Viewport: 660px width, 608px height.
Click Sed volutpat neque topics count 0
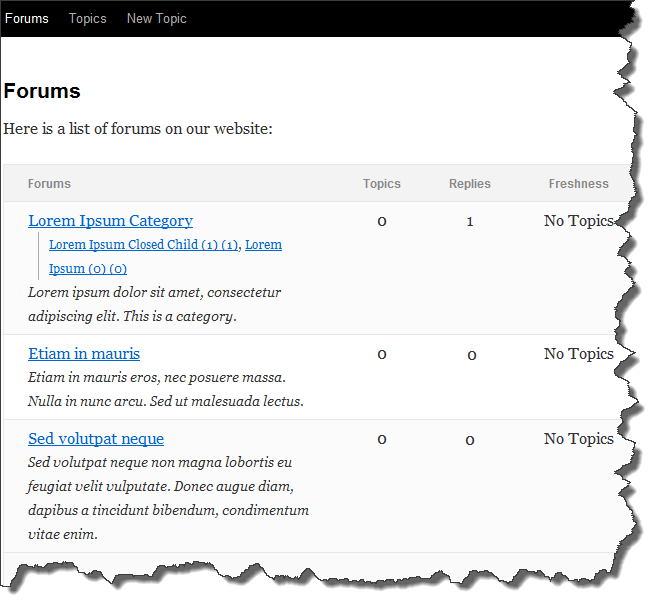click(x=382, y=439)
